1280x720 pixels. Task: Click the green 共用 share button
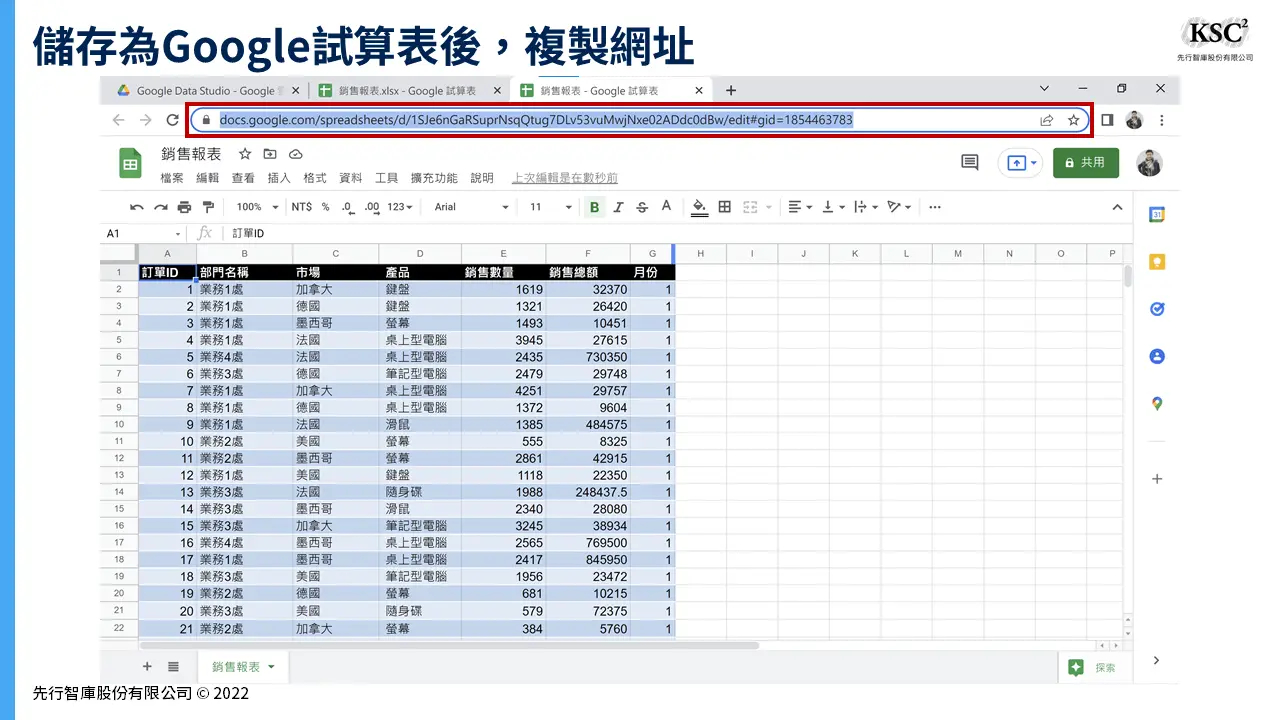[x=1086, y=162]
